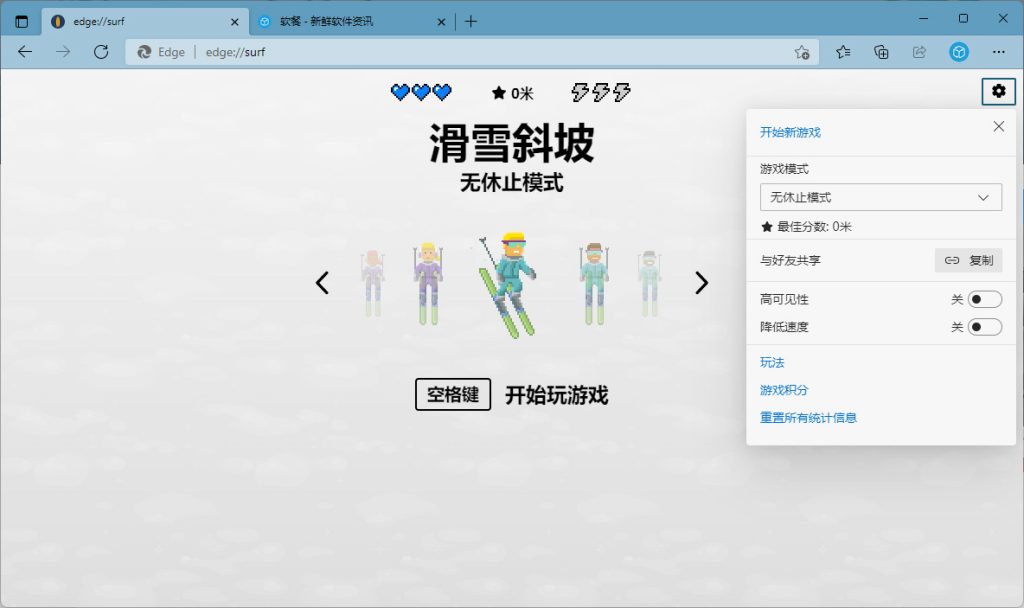Open the tab actions menu icon

pos(21,21)
